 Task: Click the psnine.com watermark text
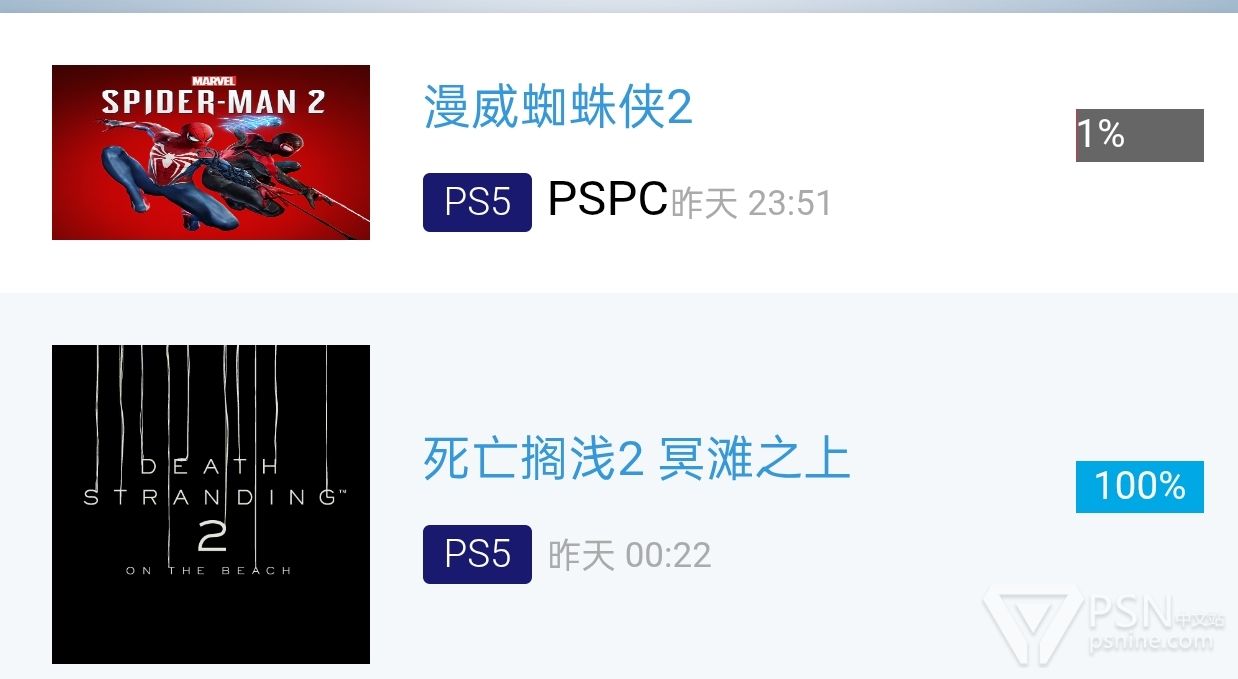click(1152, 642)
